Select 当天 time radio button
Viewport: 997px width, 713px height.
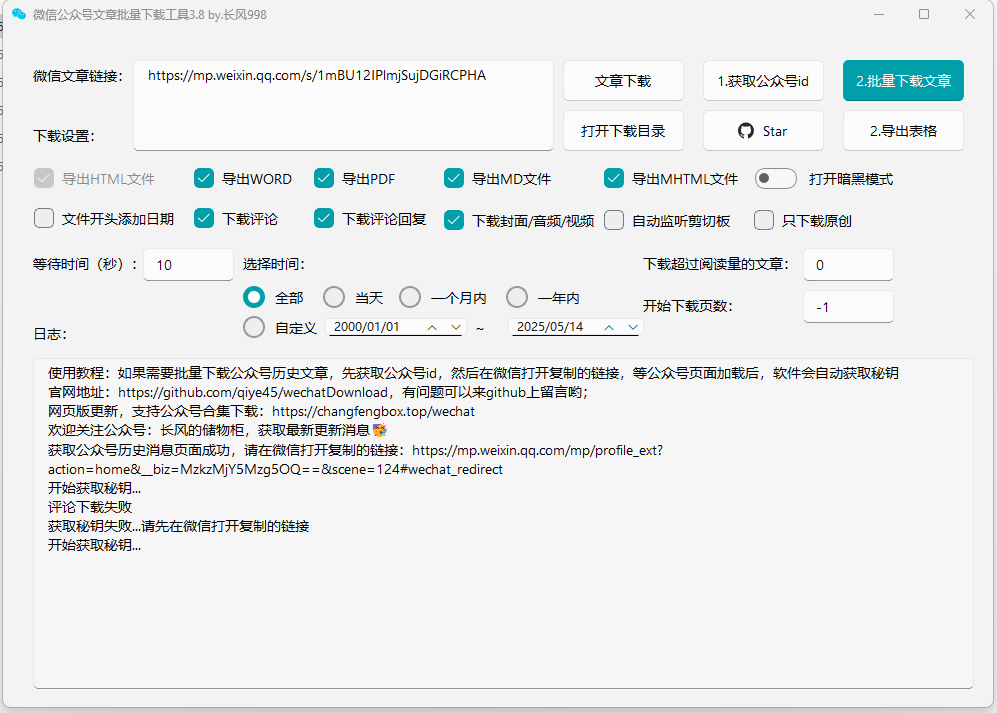pos(334,297)
